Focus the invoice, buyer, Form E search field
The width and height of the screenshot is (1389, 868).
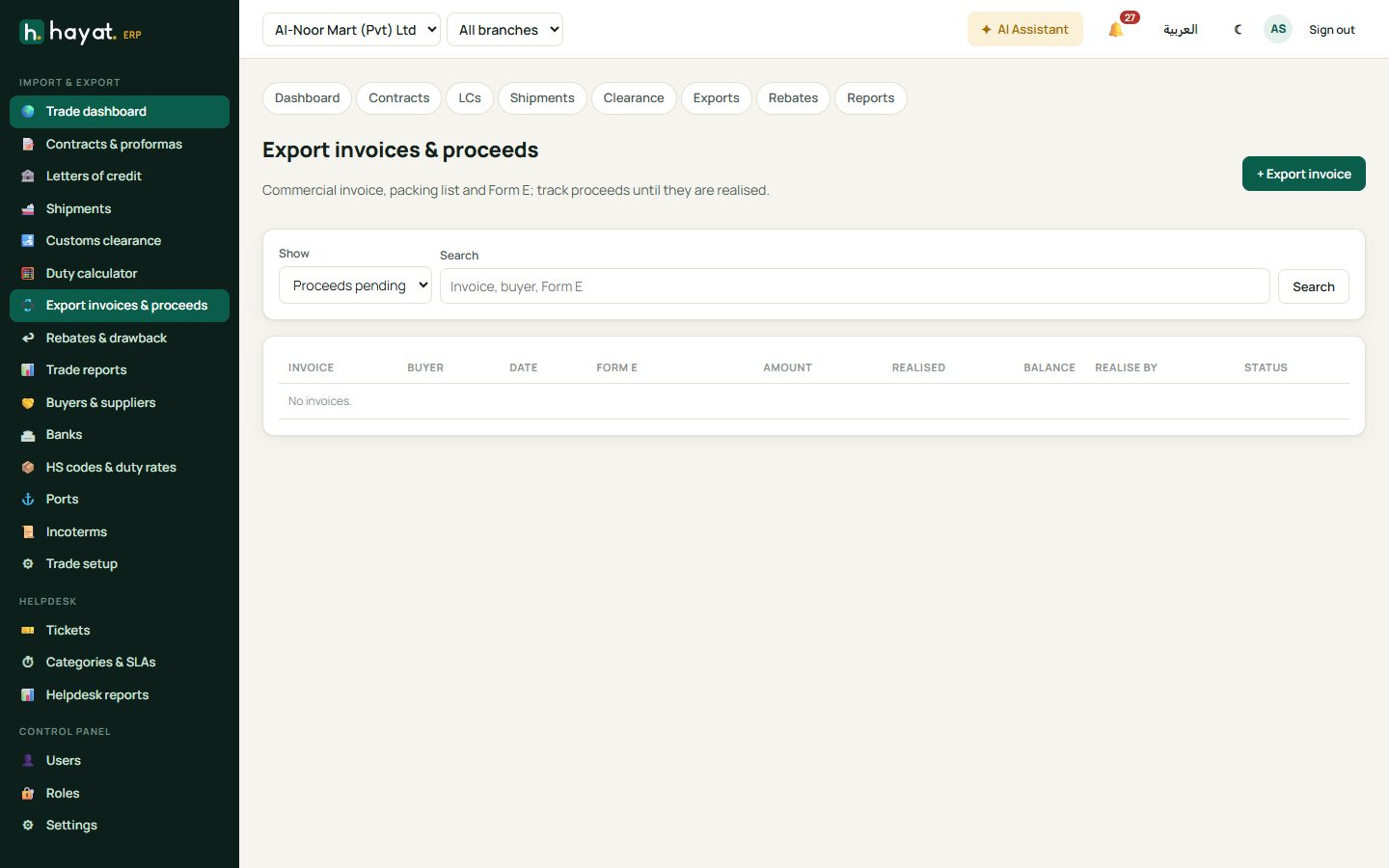(855, 286)
